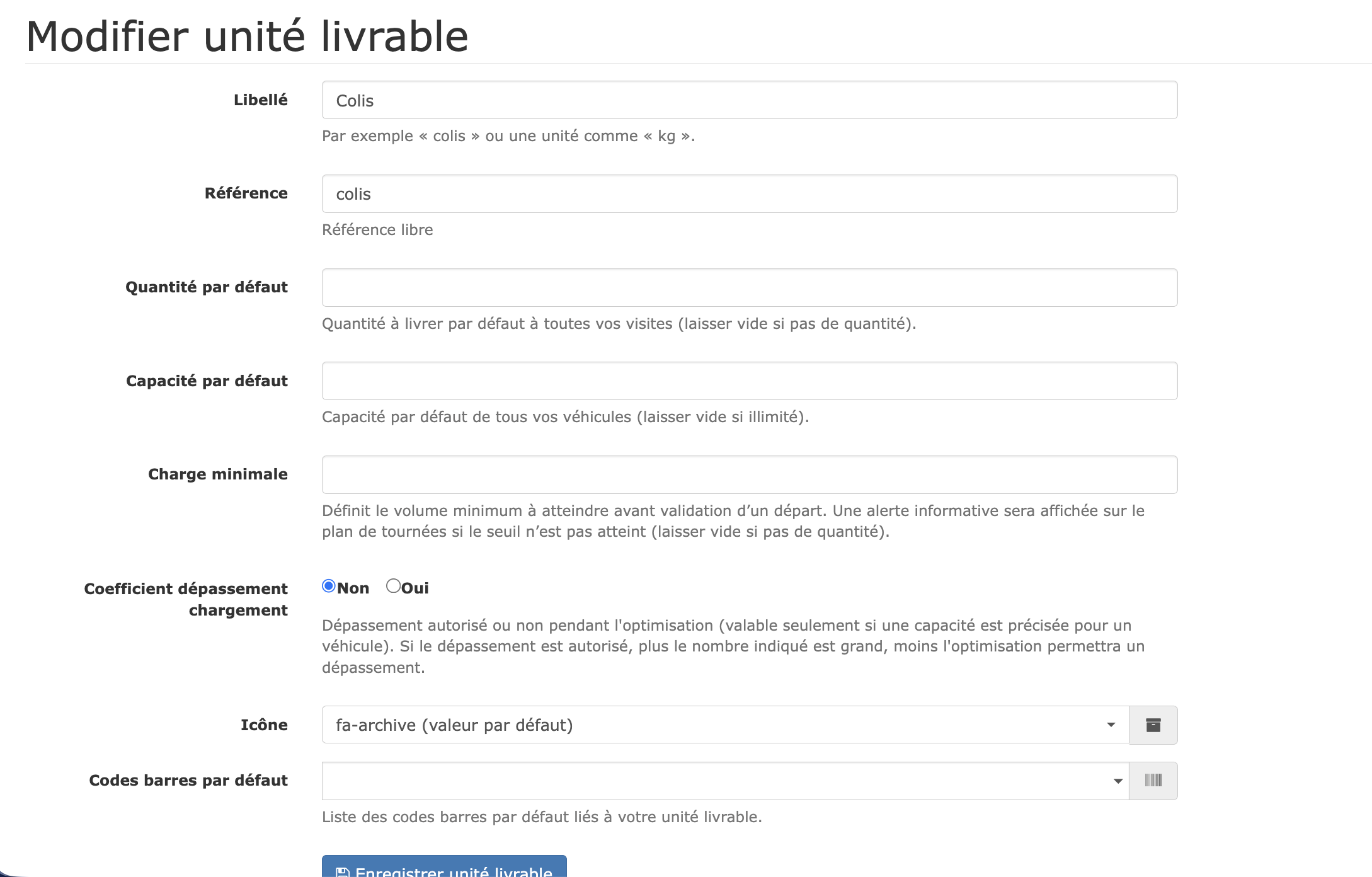Click the Capacité par défaut input
1372x877 pixels.
pyautogui.click(x=749, y=381)
